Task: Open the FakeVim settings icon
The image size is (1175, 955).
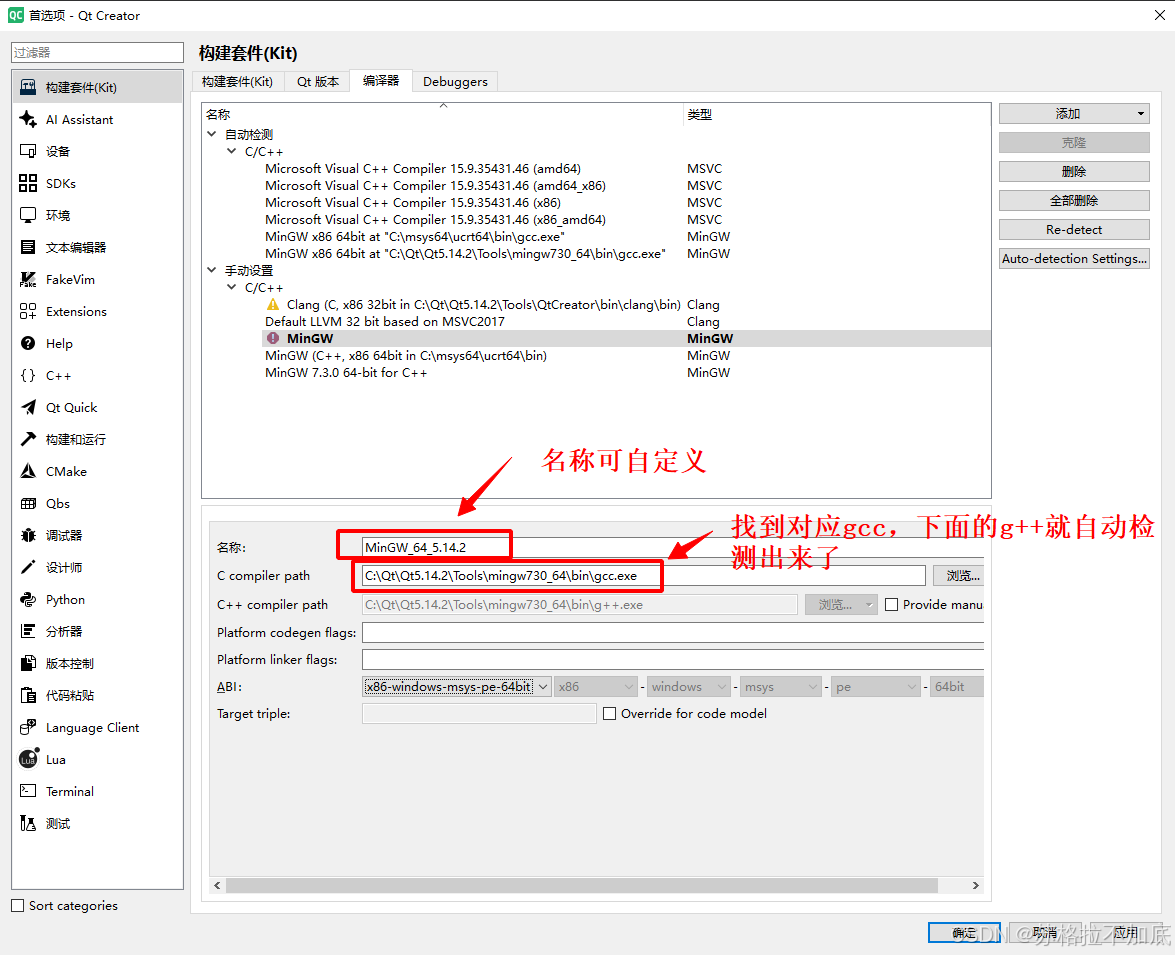Action: tap(28, 279)
